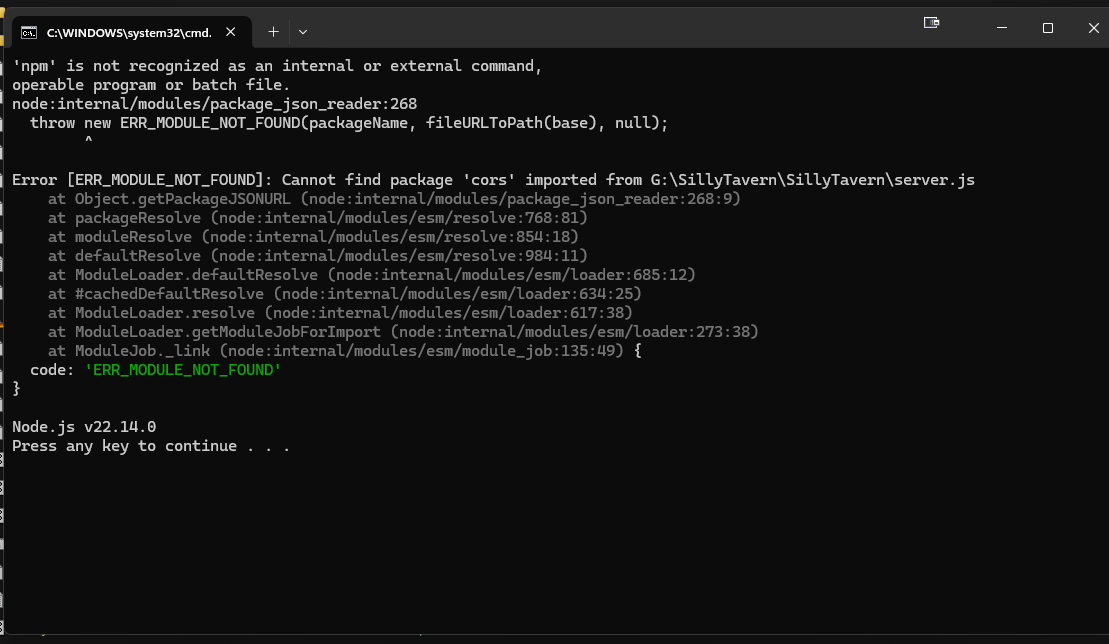The width and height of the screenshot is (1109, 644).
Task: Click the cmd icon on the tab
Action: click(x=29, y=33)
